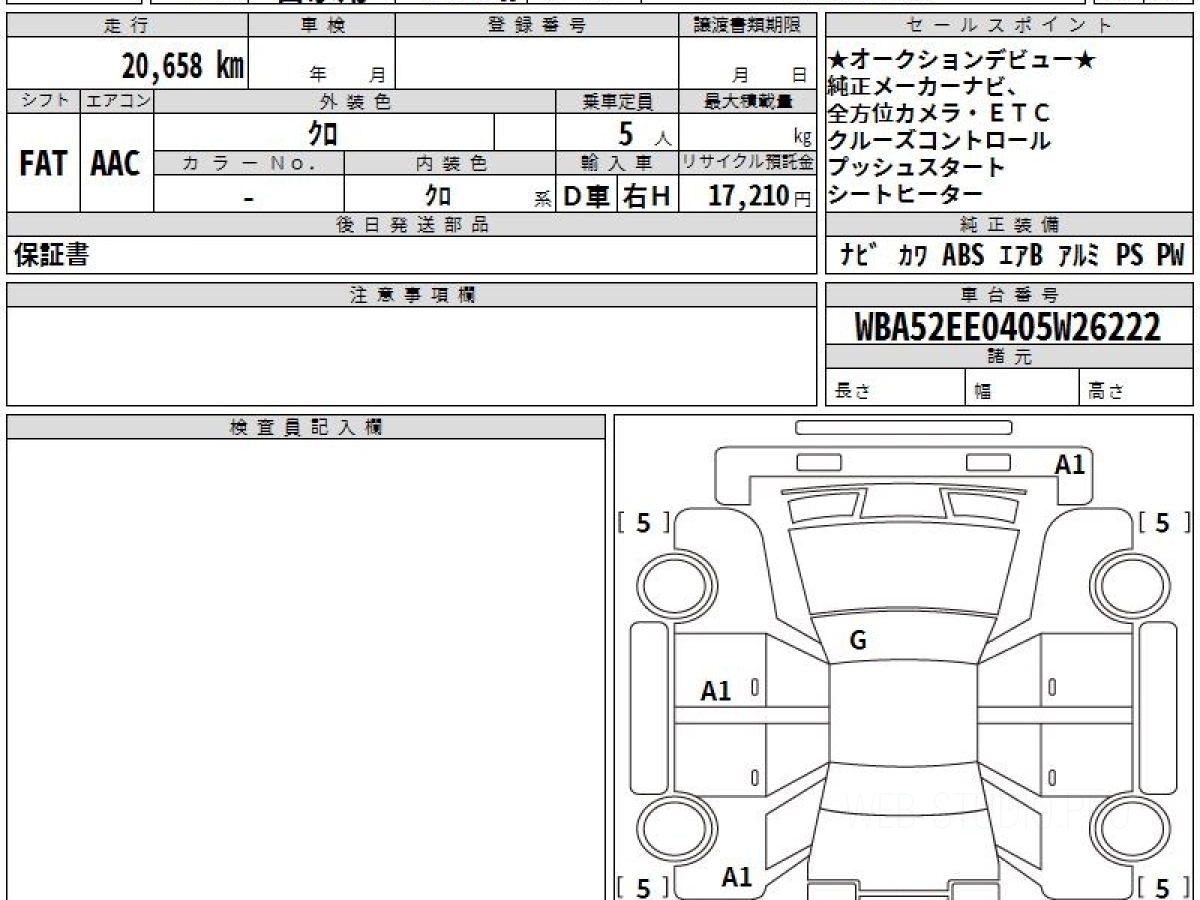
Task: Click inside the 検査員記入欄 blank area
Action: coord(305,660)
